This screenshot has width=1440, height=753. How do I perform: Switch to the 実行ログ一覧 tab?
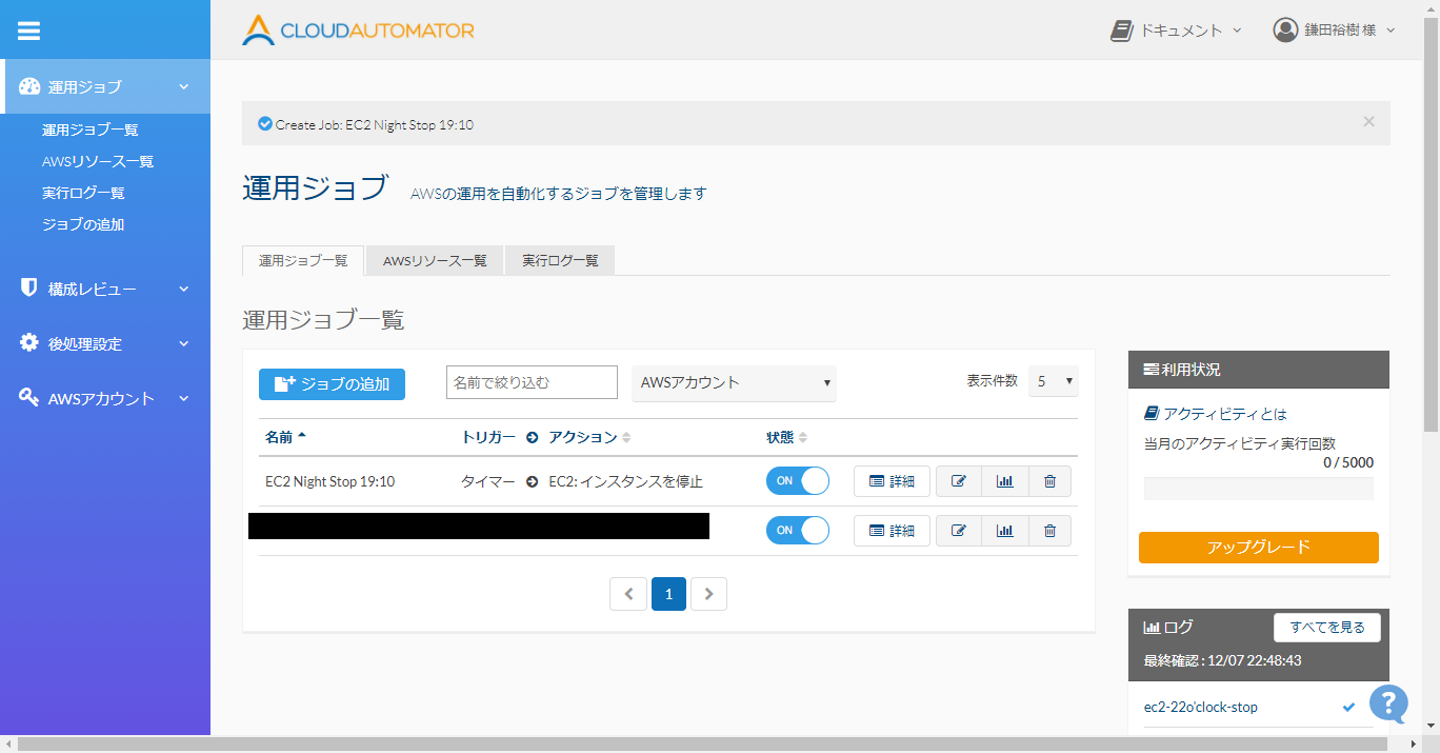tap(560, 260)
